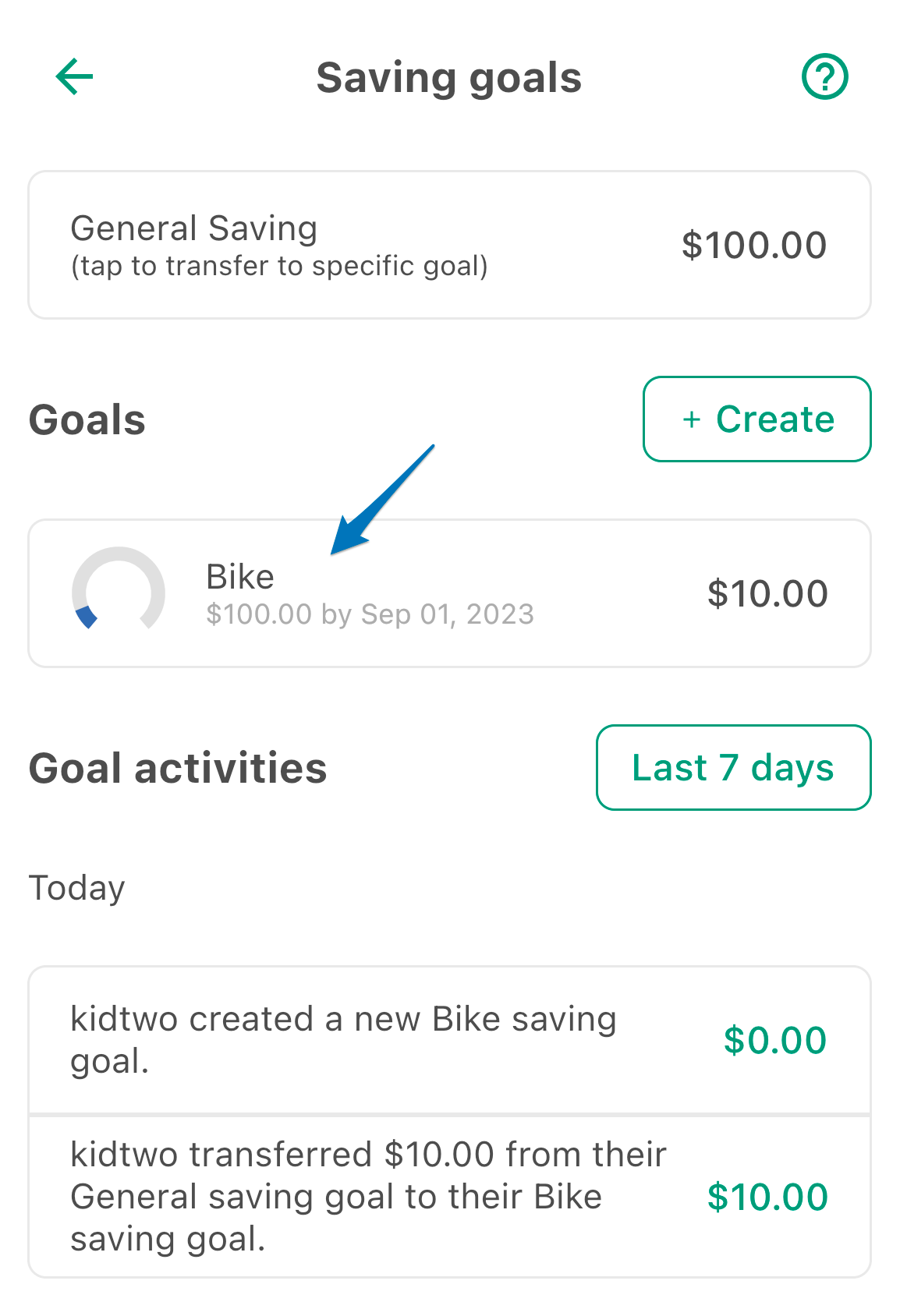
Task: Open the Bike saving goal
Action: click(x=449, y=593)
